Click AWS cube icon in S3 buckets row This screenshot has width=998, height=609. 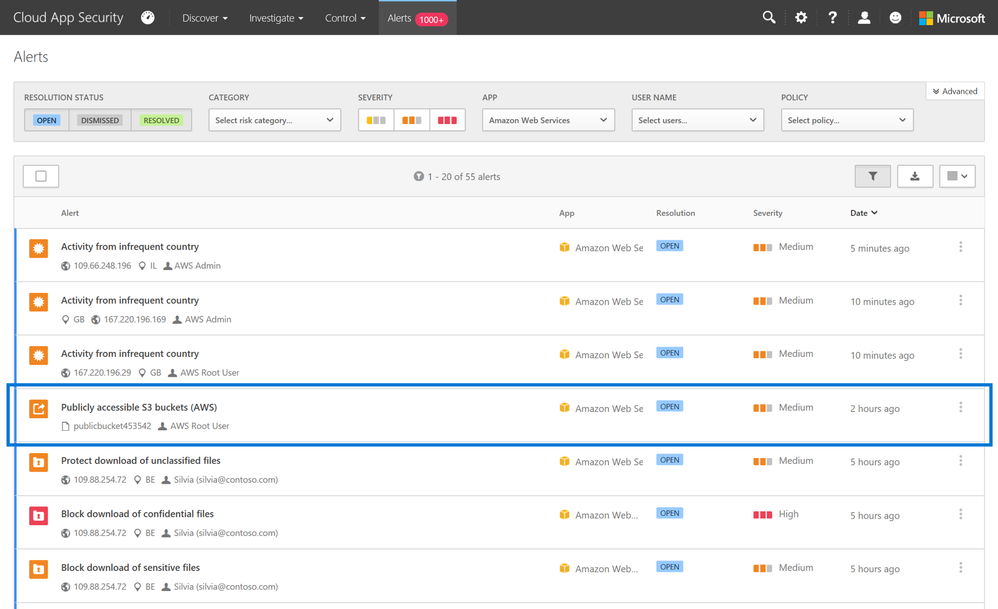(x=565, y=407)
